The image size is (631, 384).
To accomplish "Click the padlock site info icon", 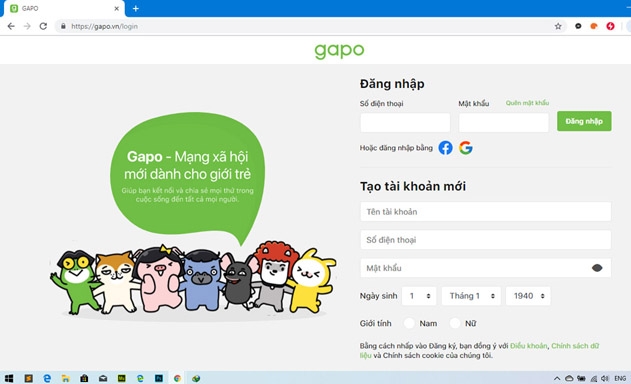I will point(63,26).
